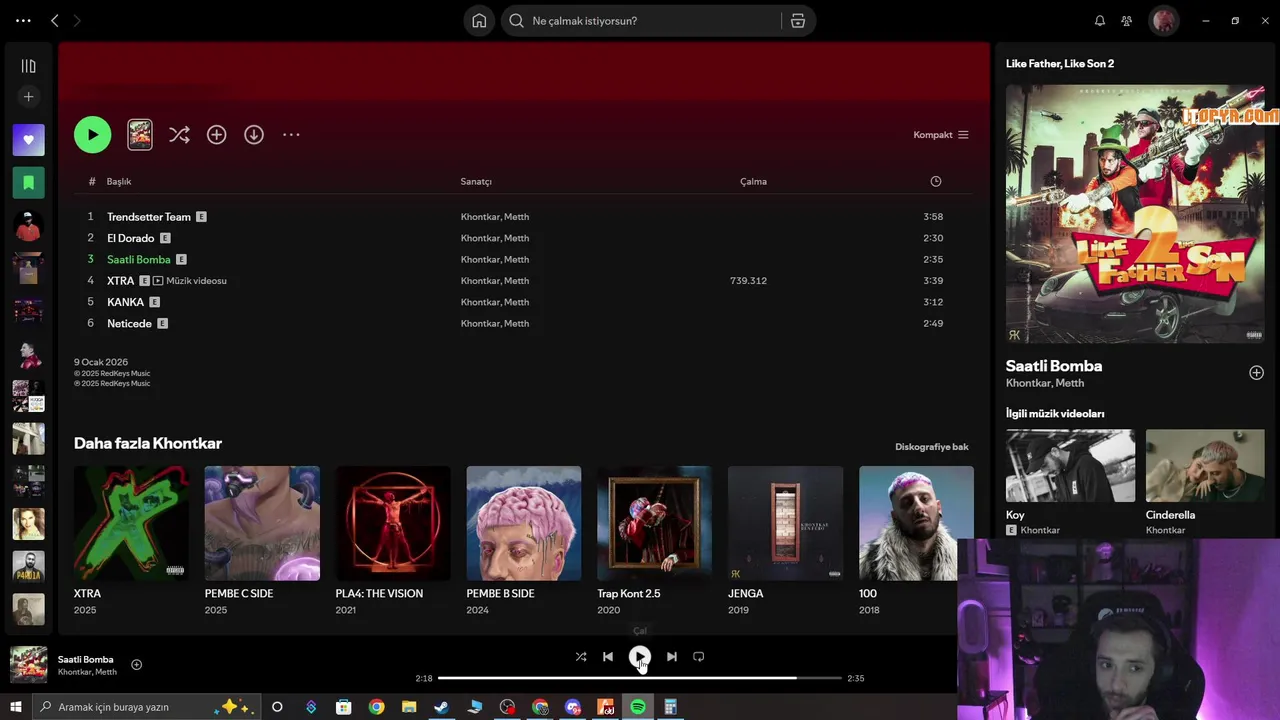1280x720 pixels.
Task: Seek within the playback progress bar
Action: (640, 678)
